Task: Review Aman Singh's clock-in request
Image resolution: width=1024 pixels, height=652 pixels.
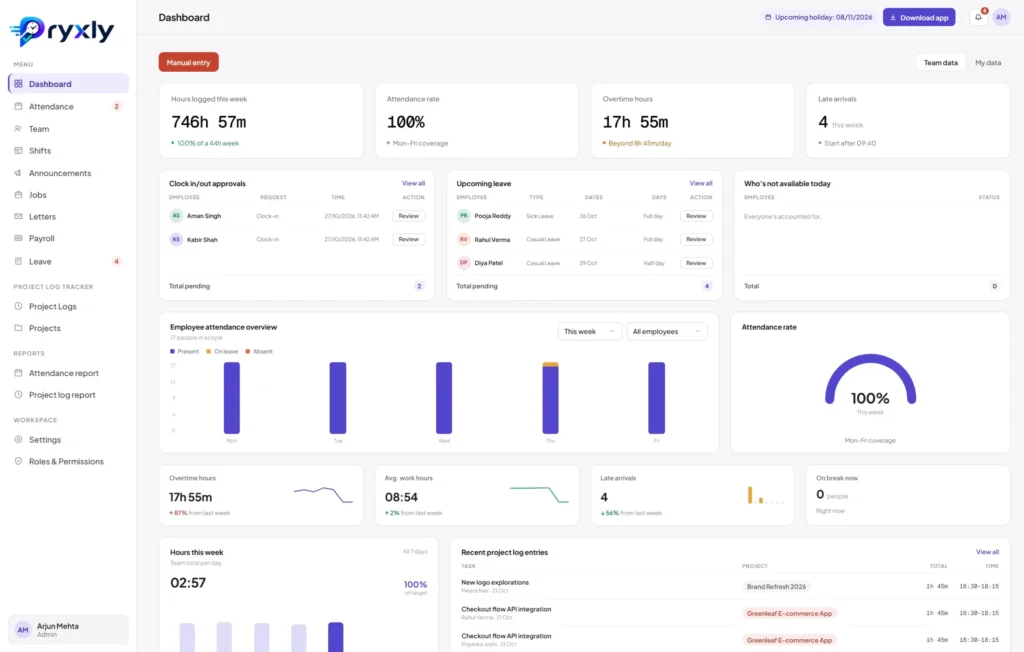Action: [x=409, y=216]
